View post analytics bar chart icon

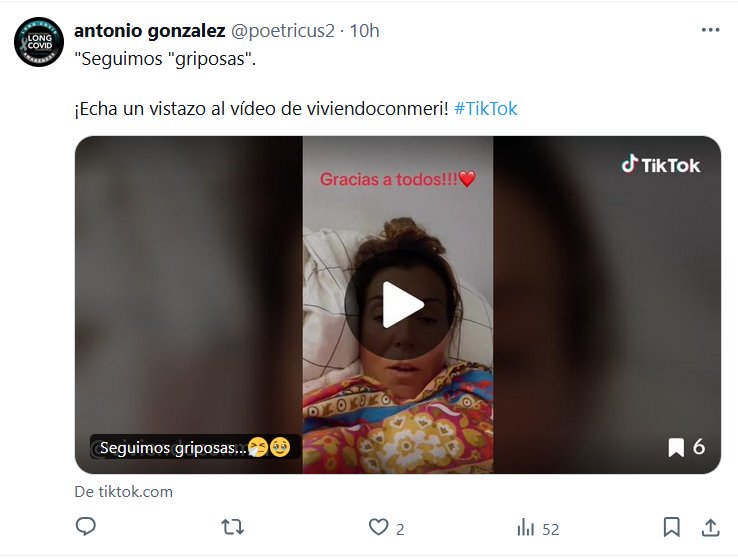pyautogui.click(x=525, y=527)
